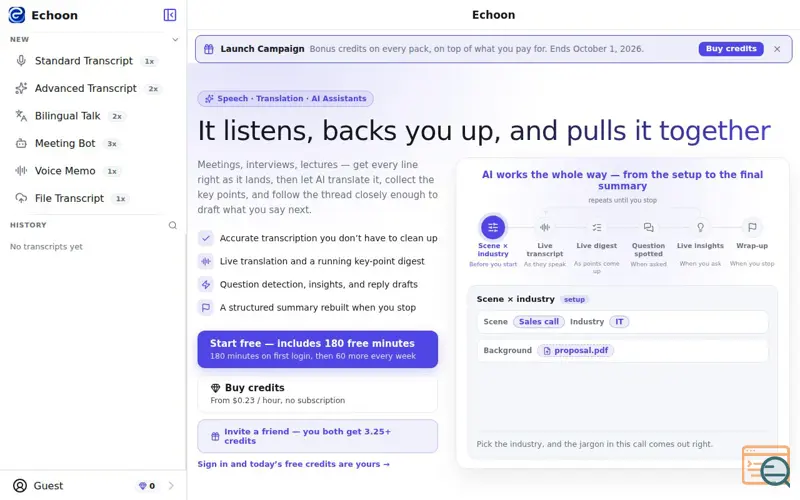
Task: Click the diamond credits balance badge
Action: tap(147, 486)
